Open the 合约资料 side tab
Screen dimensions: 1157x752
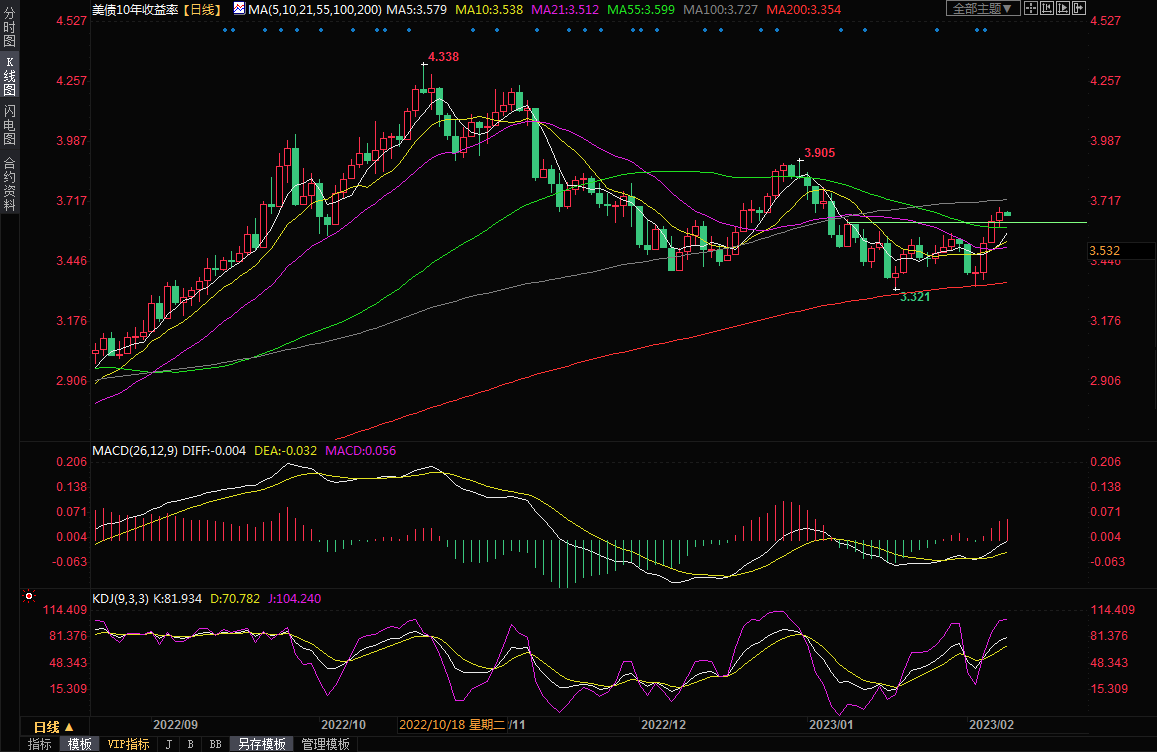pos(9,183)
